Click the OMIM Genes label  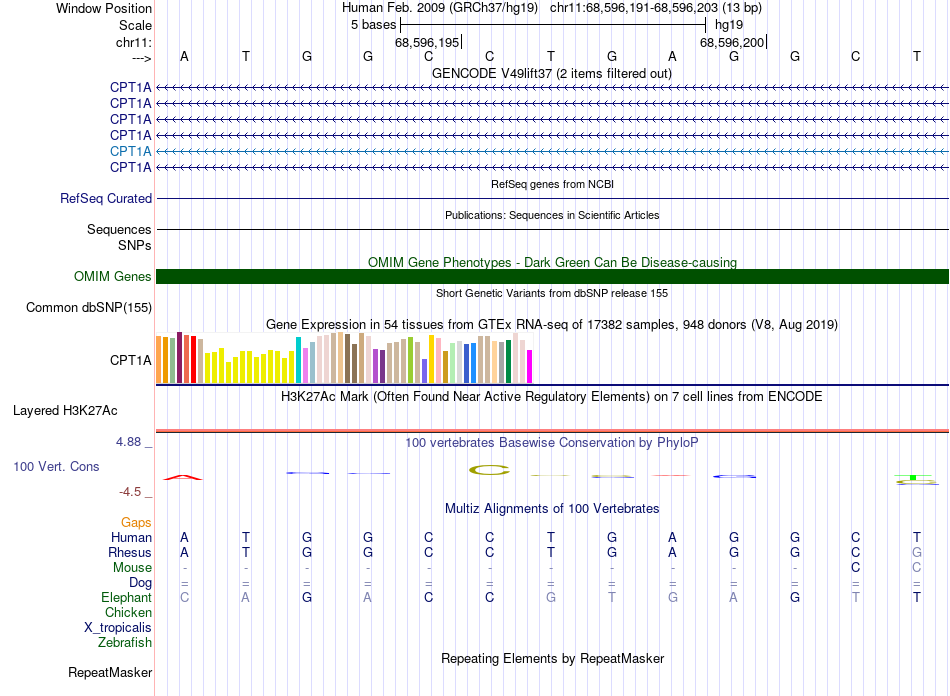coord(112,277)
